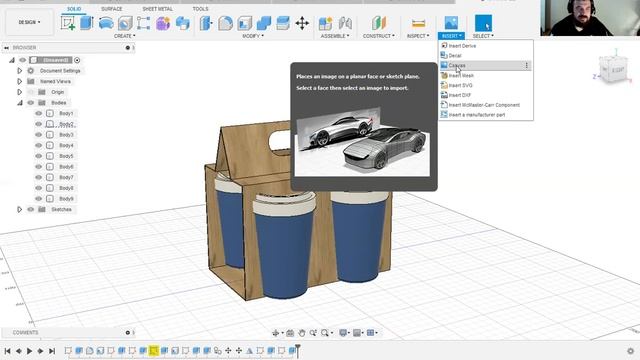Toggle visibility of the Sketches folder
Screen dimensions: 640x360
click(x=31, y=209)
